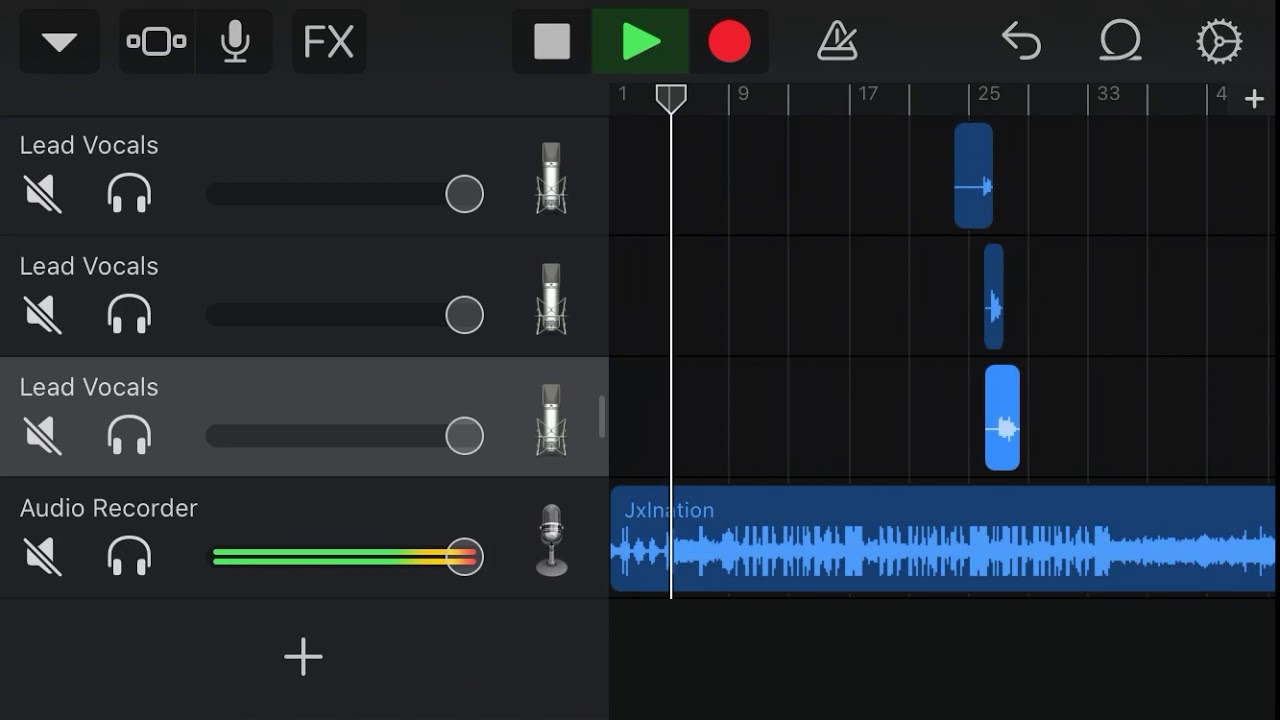Add song section with the ruler plus button
The height and width of the screenshot is (720, 1280).
coord(1254,98)
